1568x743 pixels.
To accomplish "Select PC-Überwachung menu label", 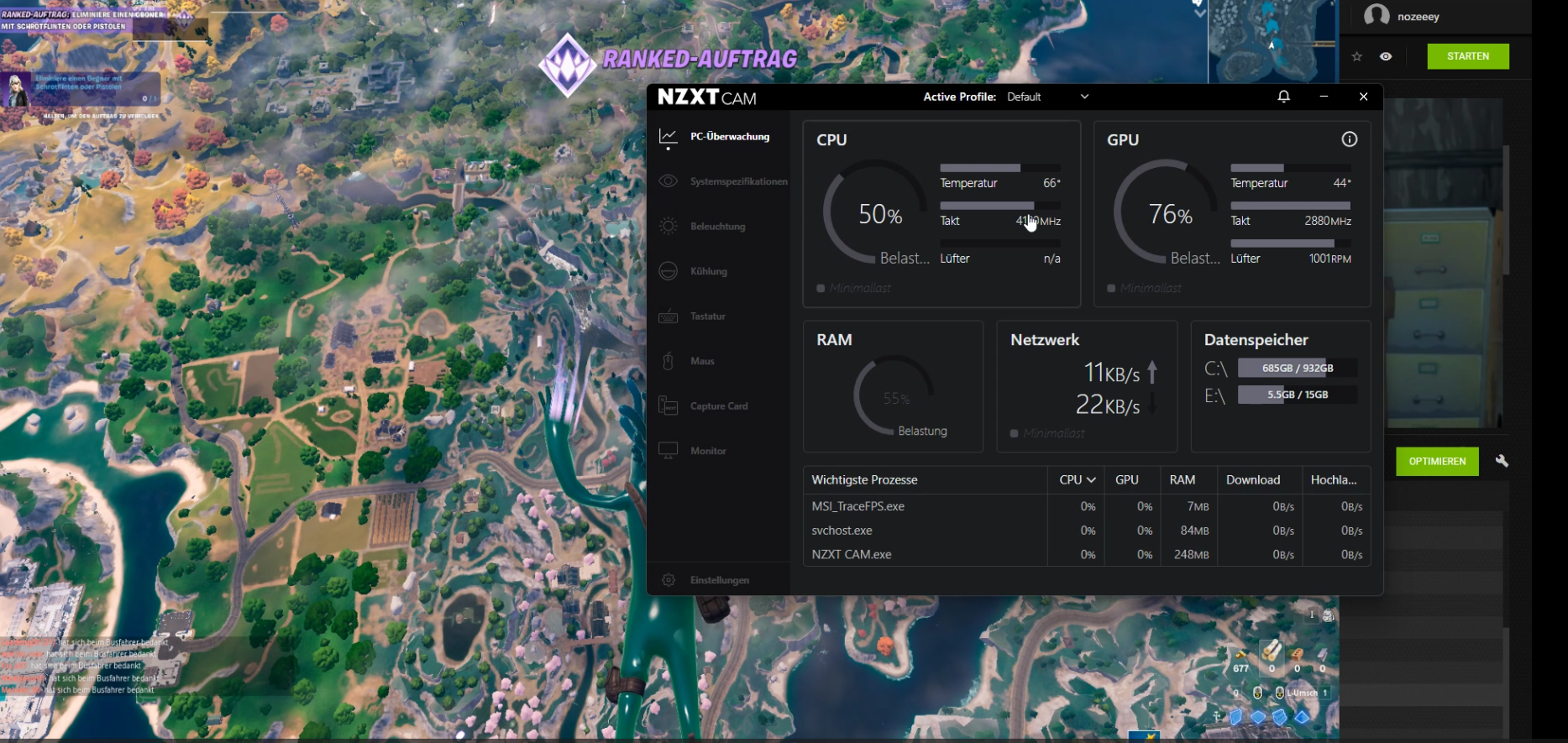I will (x=730, y=136).
